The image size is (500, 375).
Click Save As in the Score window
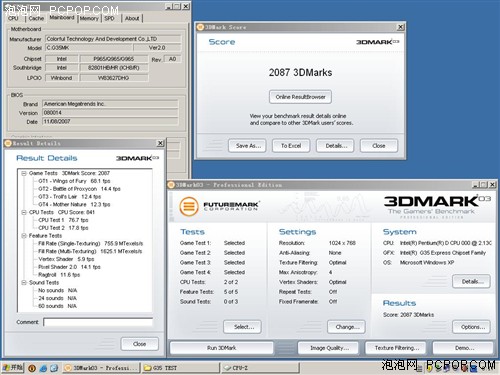coord(247,146)
